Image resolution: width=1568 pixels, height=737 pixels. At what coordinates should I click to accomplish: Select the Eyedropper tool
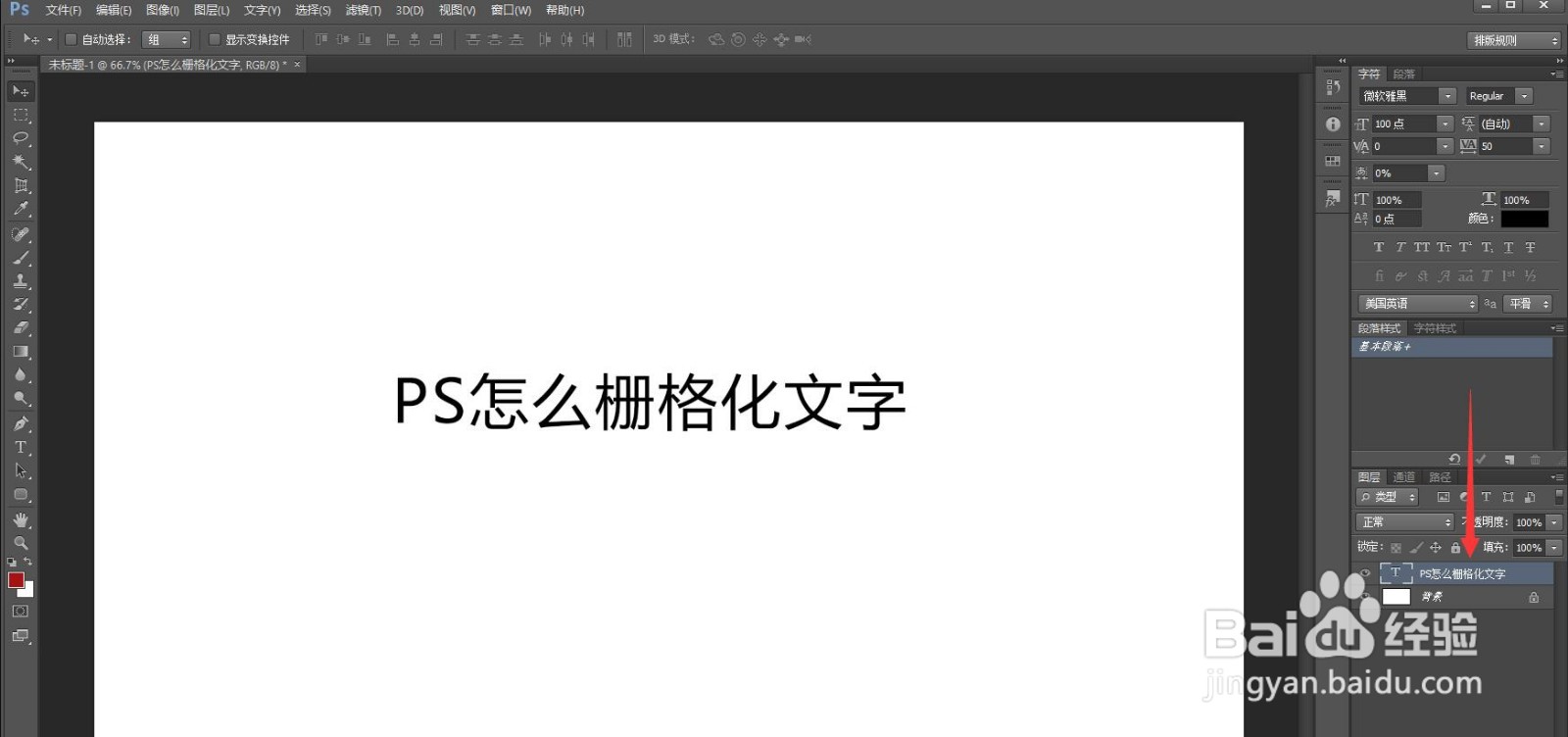pos(21,209)
